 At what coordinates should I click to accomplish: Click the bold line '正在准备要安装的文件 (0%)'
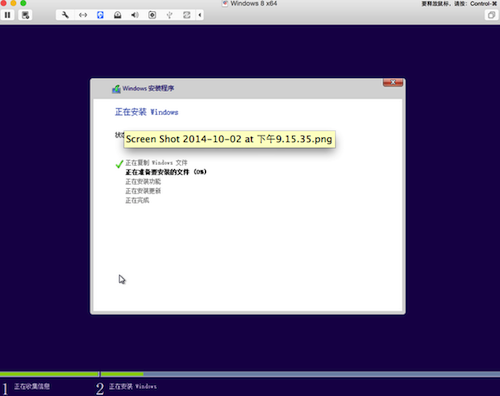pyautogui.click(x=166, y=172)
